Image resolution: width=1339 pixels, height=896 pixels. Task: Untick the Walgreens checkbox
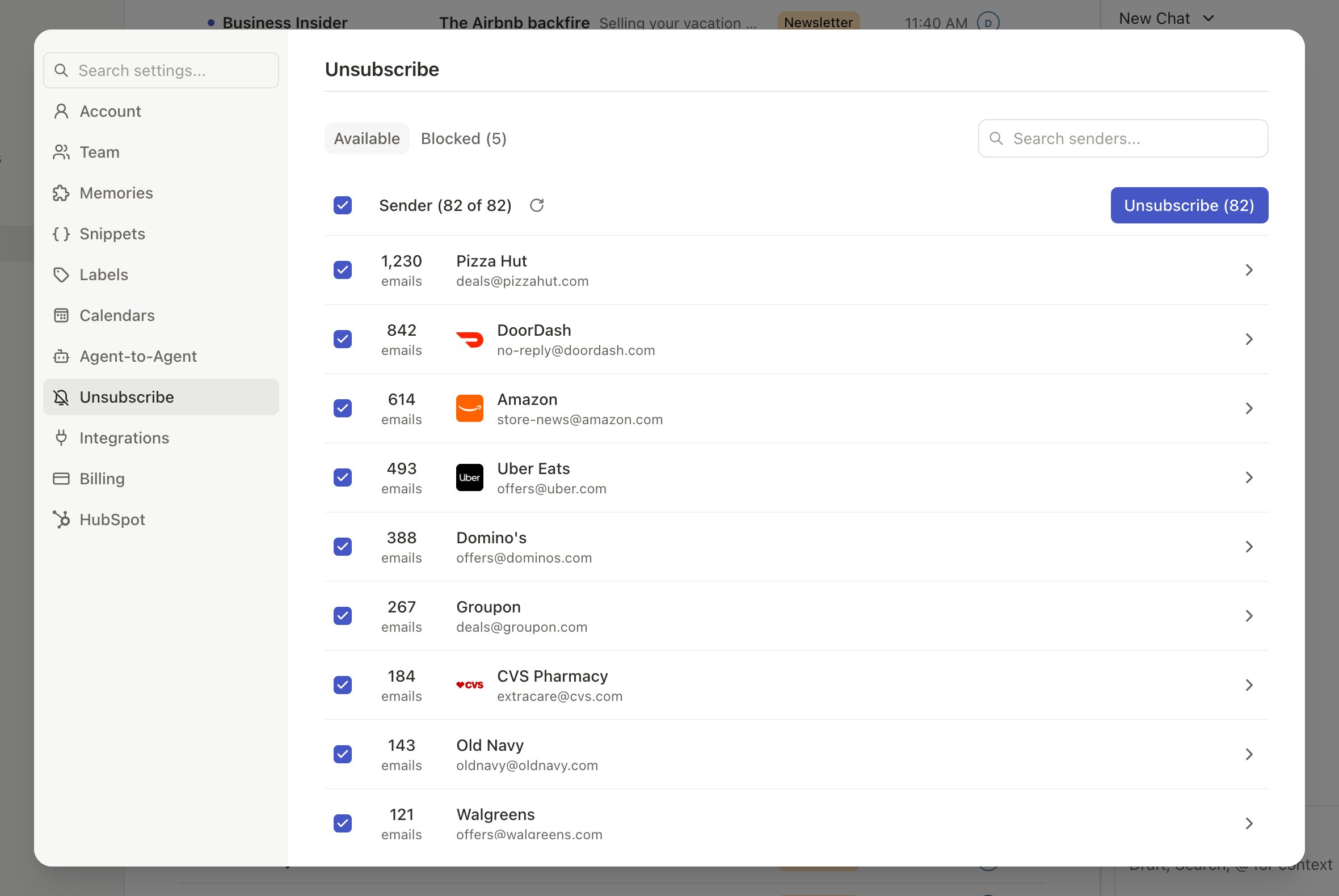pos(343,823)
